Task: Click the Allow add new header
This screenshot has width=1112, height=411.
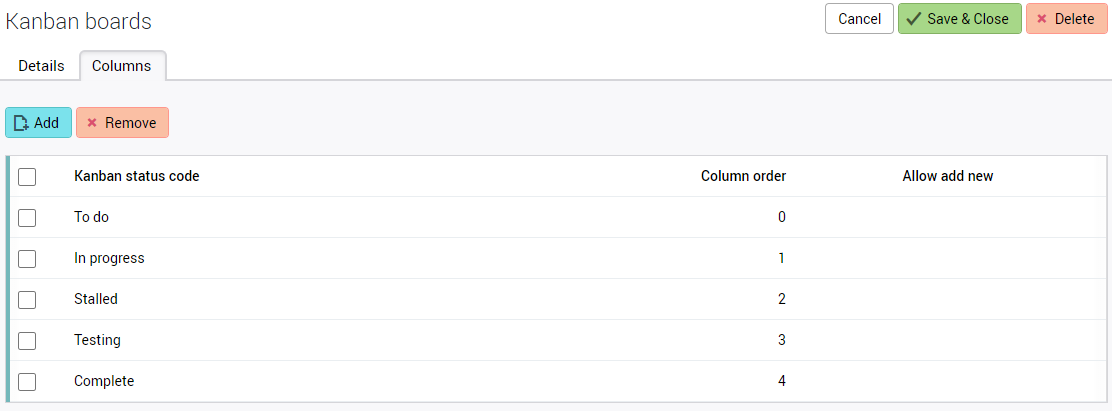Action: 947,177
